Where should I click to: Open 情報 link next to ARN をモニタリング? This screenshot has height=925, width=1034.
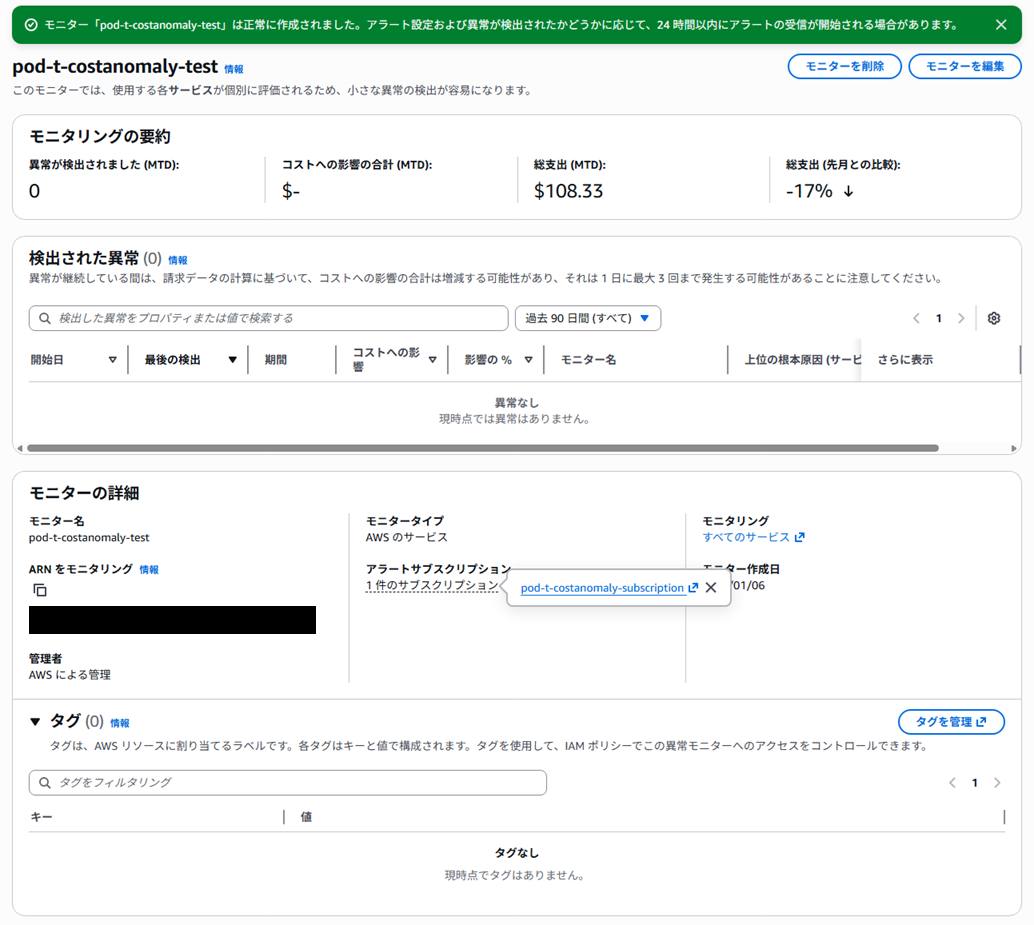149,570
